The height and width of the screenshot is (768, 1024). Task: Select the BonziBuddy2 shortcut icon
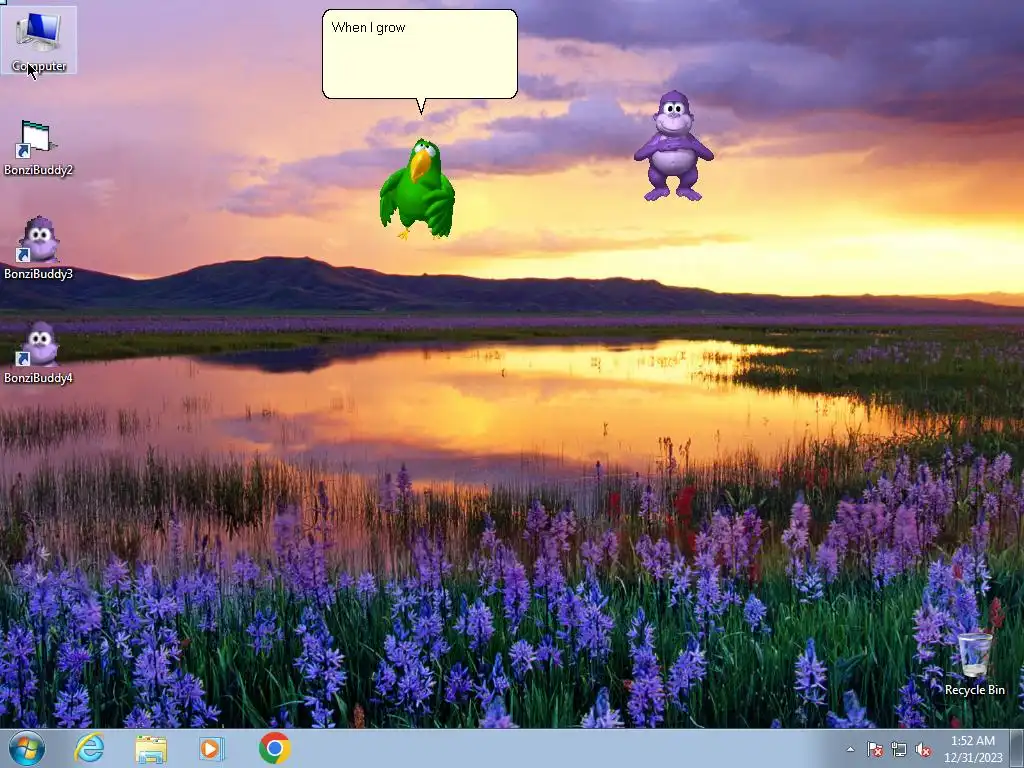(x=38, y=148)
